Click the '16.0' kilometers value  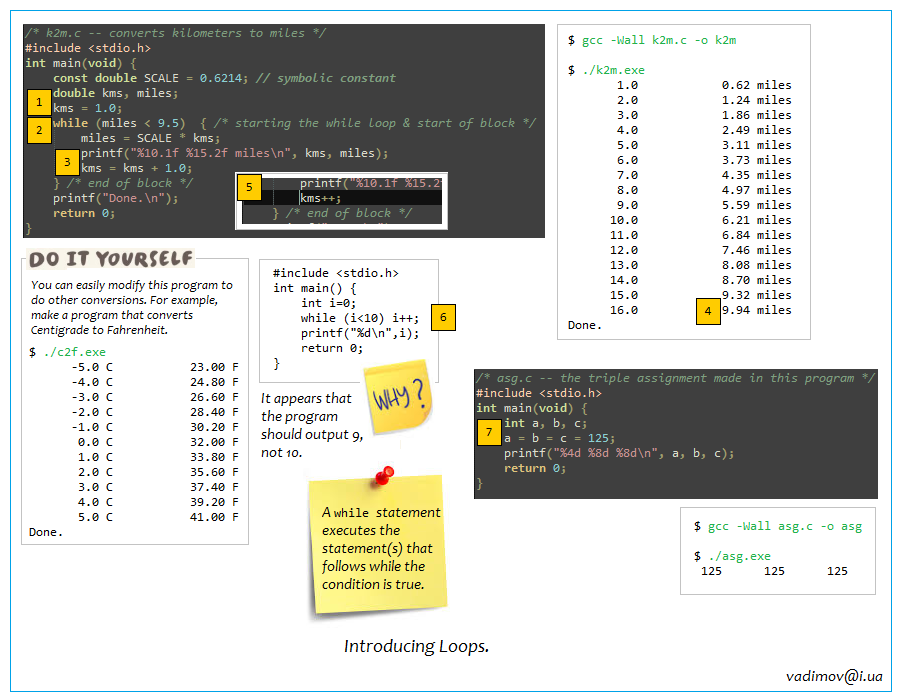coord(624,310)
